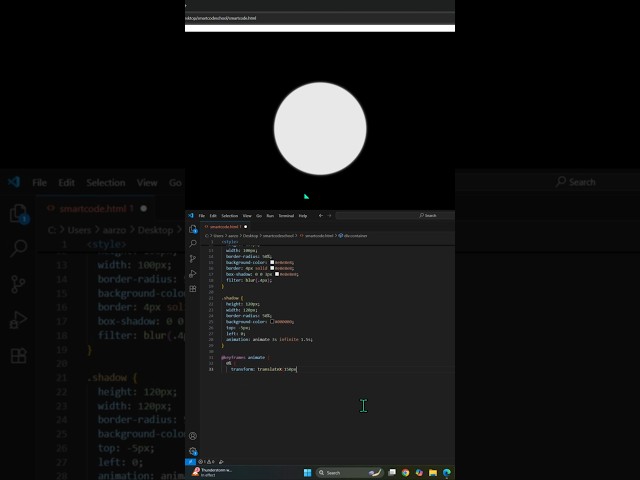Open the Accounts icon in the activity bar
Image resolution: width=640 pixels, height=480 pixels.
pos(193,436)
